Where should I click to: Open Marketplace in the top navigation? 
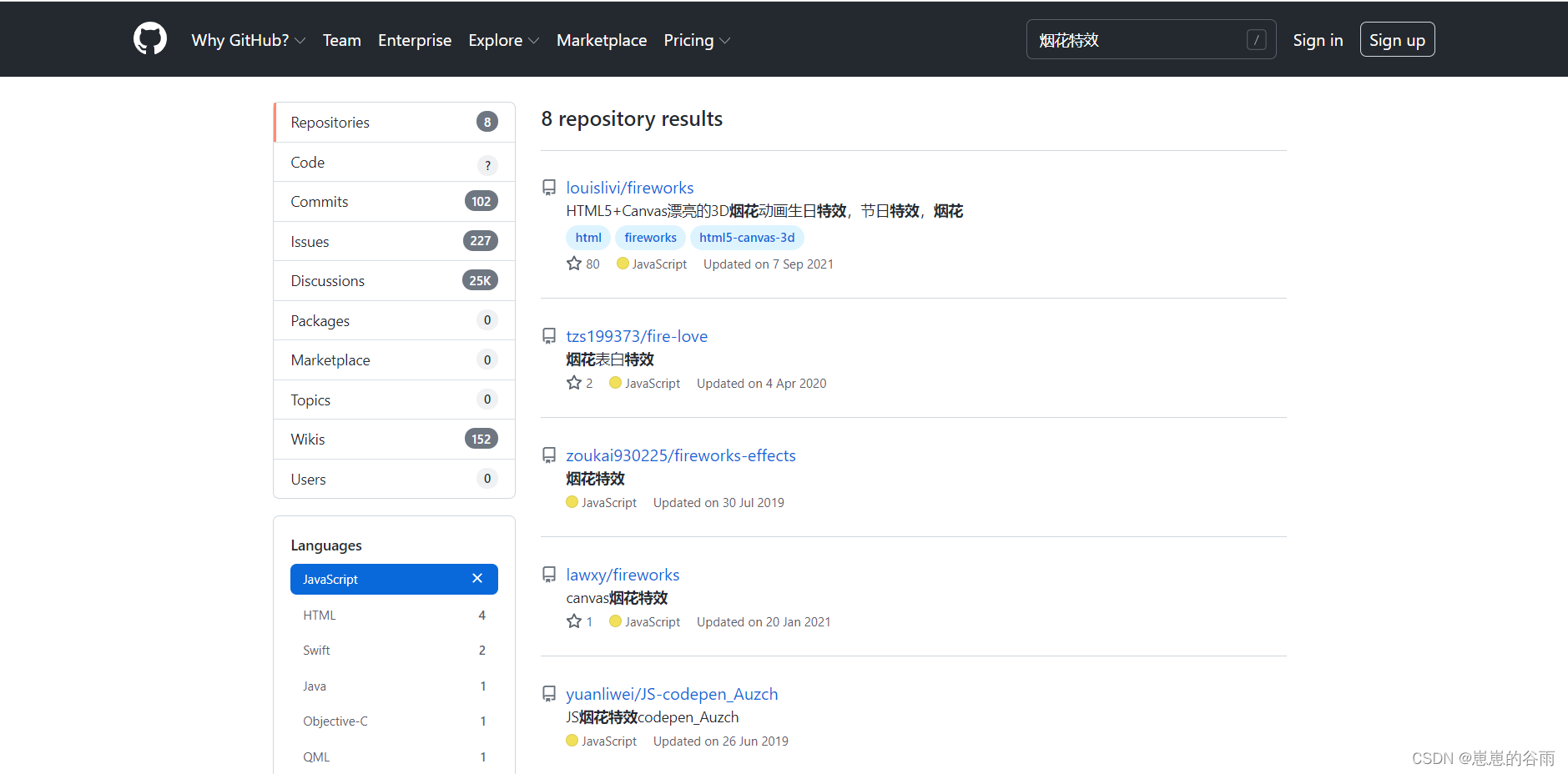coord(602,40)
